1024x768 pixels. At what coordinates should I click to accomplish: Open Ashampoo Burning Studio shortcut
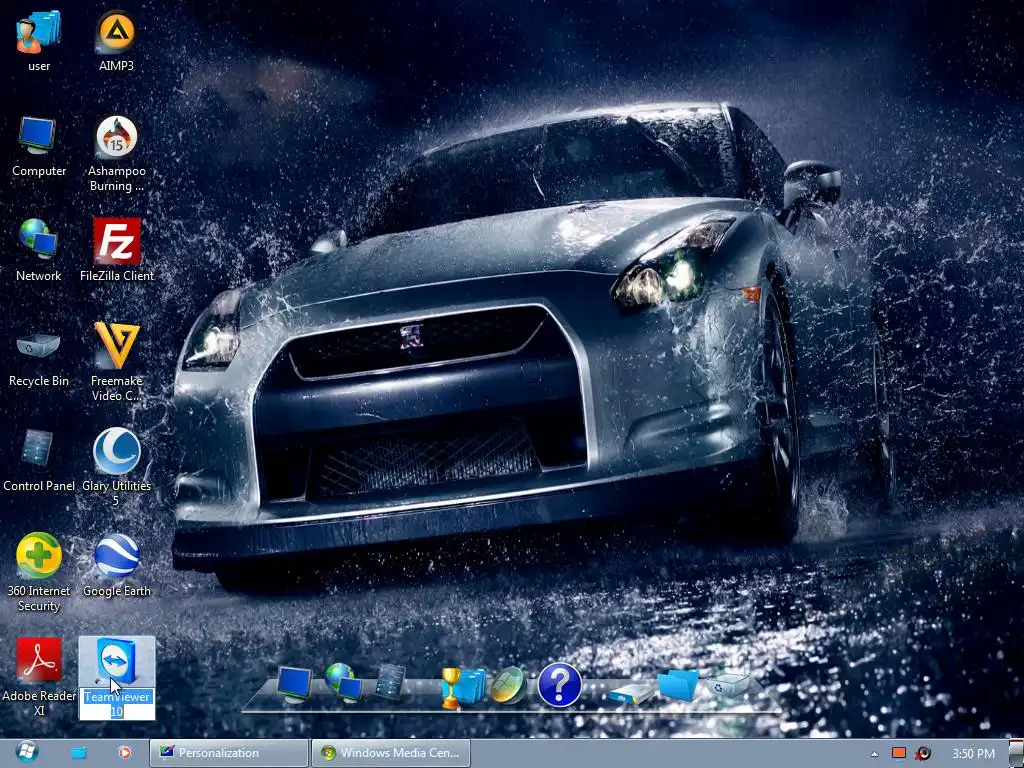116,153
